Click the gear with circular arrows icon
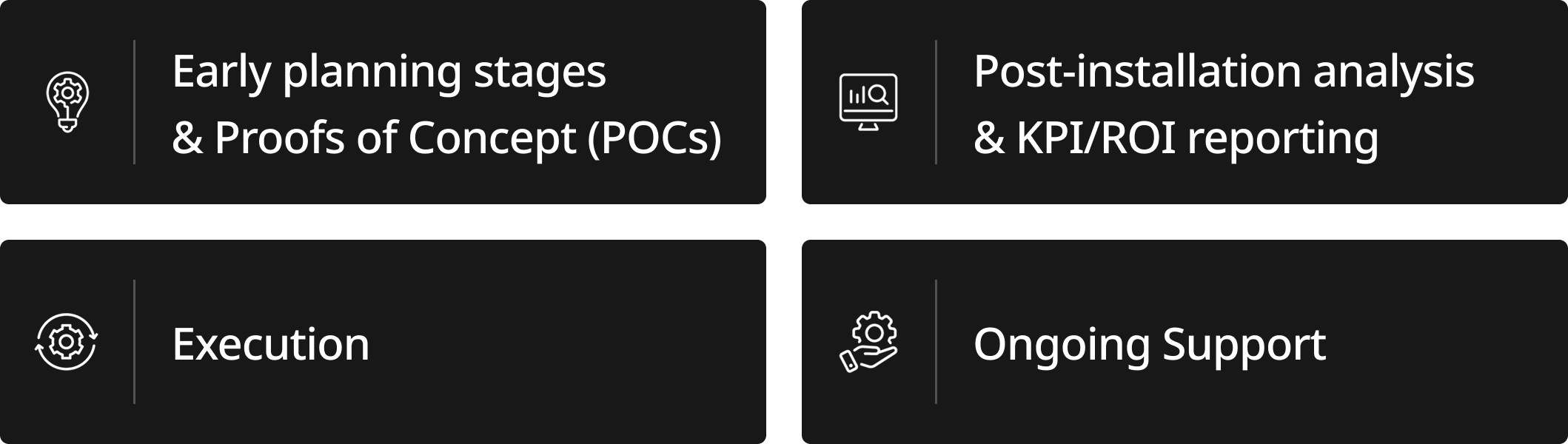The width and height of the screenshot is (1568, 444). (x=67, y=342)
